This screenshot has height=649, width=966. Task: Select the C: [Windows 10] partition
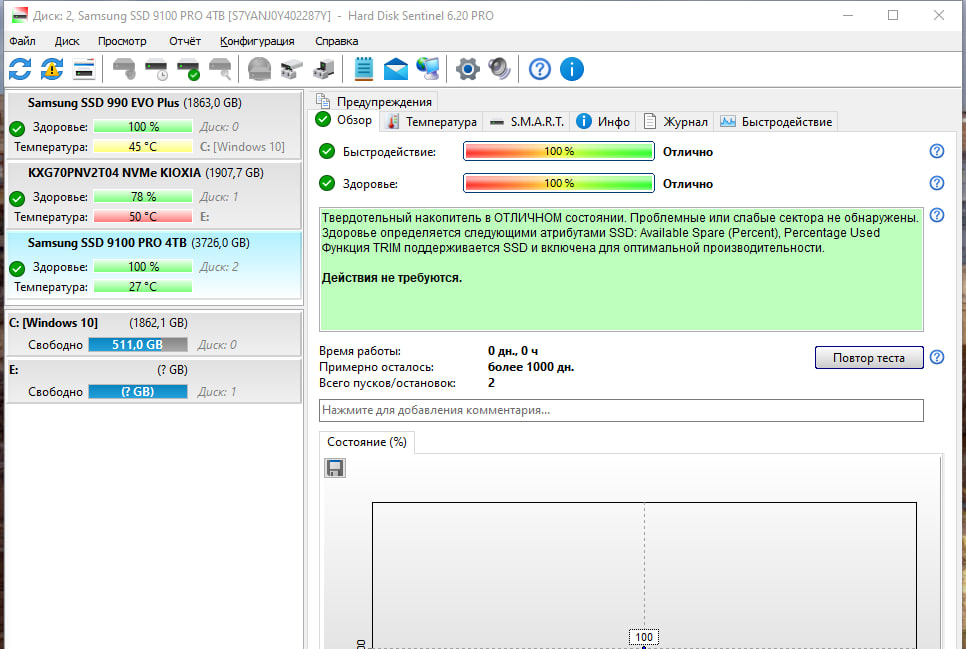[154, 333]
